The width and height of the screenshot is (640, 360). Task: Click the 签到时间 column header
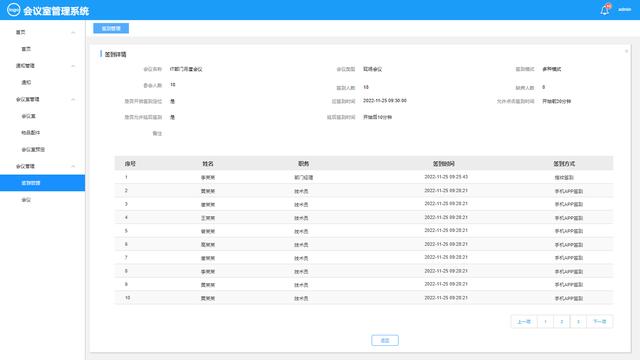pyautogui.click(x=444, y=164)
